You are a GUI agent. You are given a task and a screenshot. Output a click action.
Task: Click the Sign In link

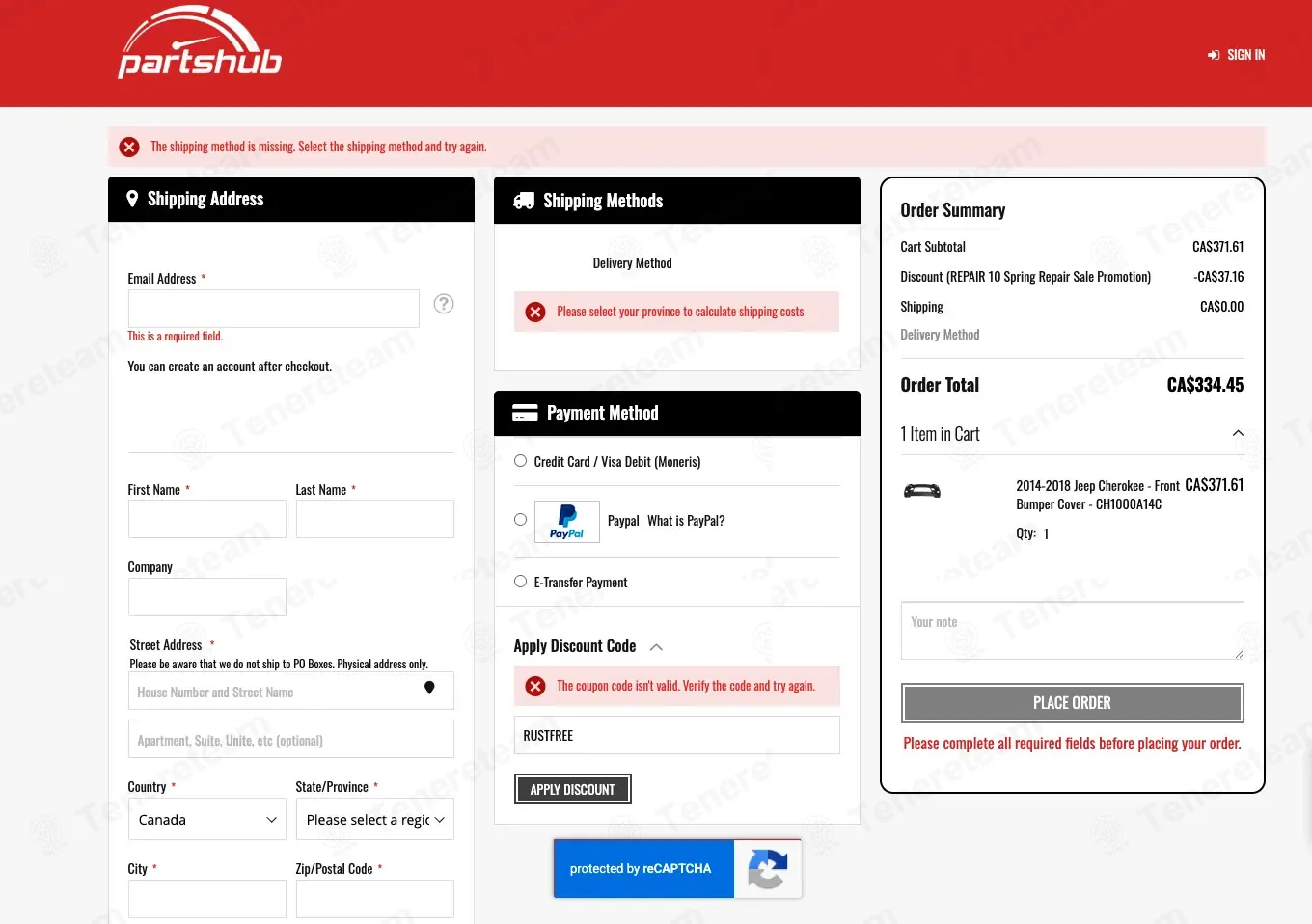(1245, 55)
